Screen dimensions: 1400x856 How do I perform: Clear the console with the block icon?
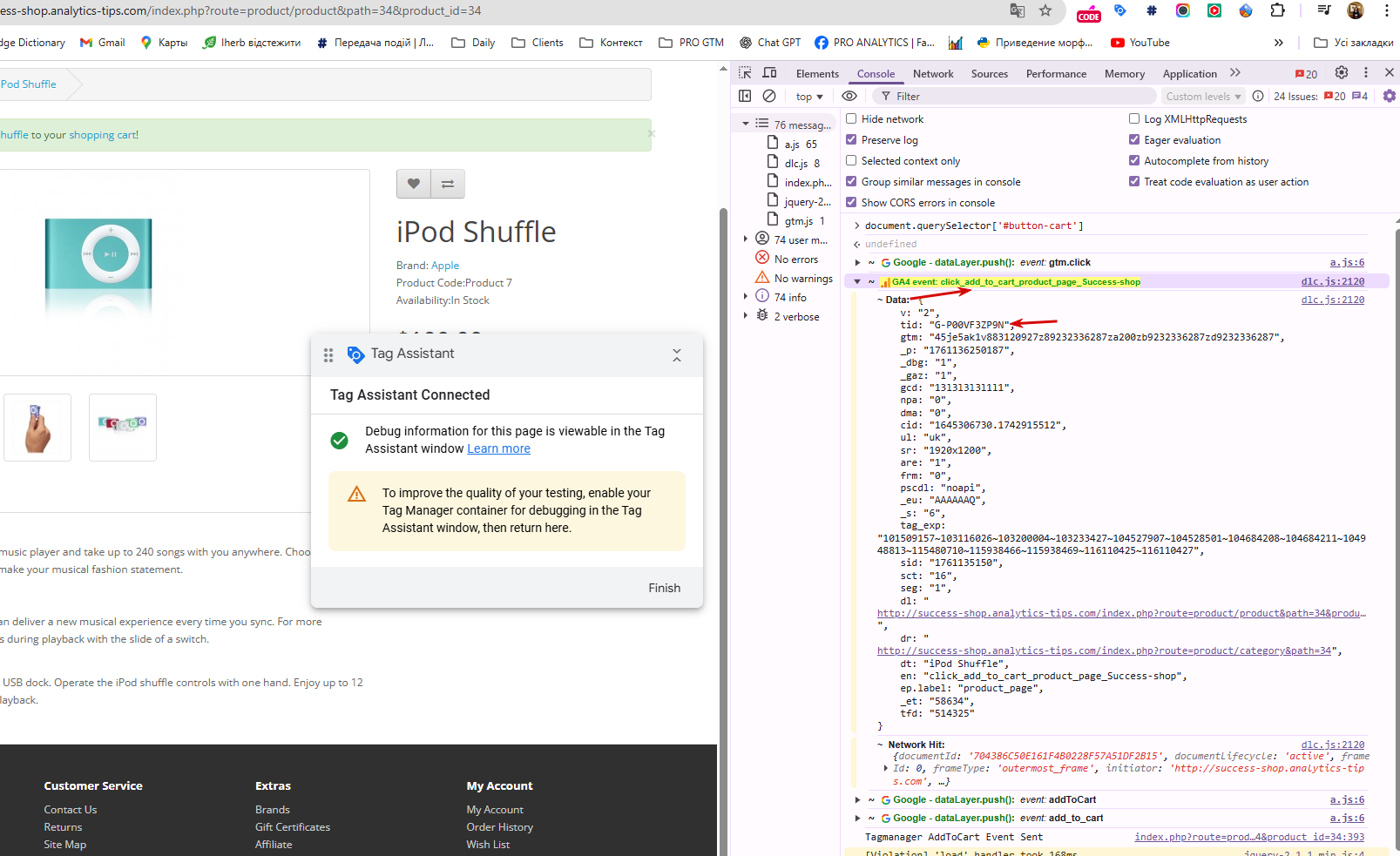click(x=769, y=96)
